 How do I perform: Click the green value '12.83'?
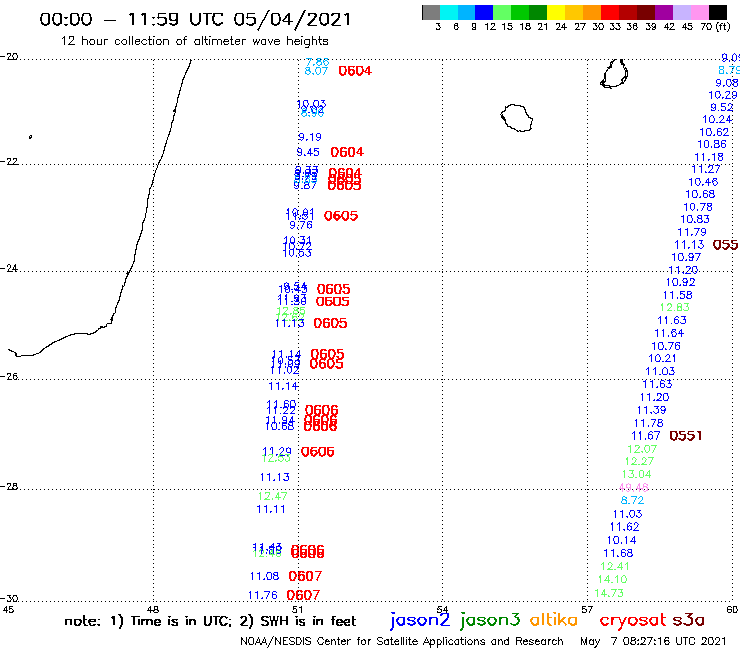click(674, 307)
